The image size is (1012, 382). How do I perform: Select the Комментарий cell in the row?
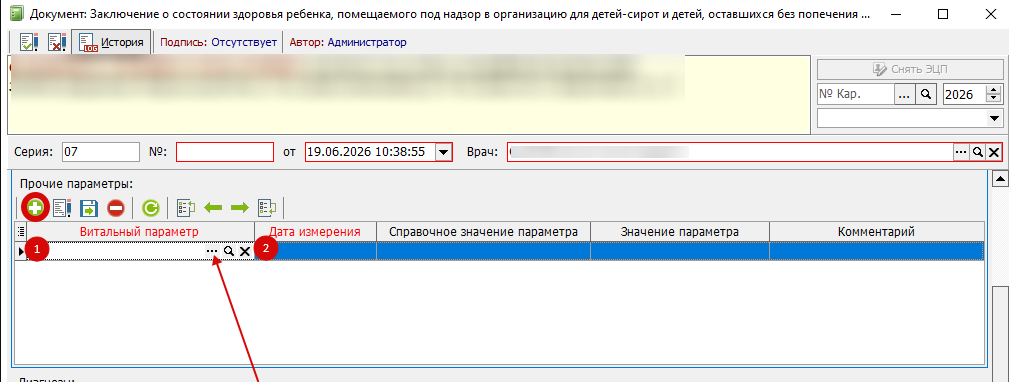coord(876,251)
